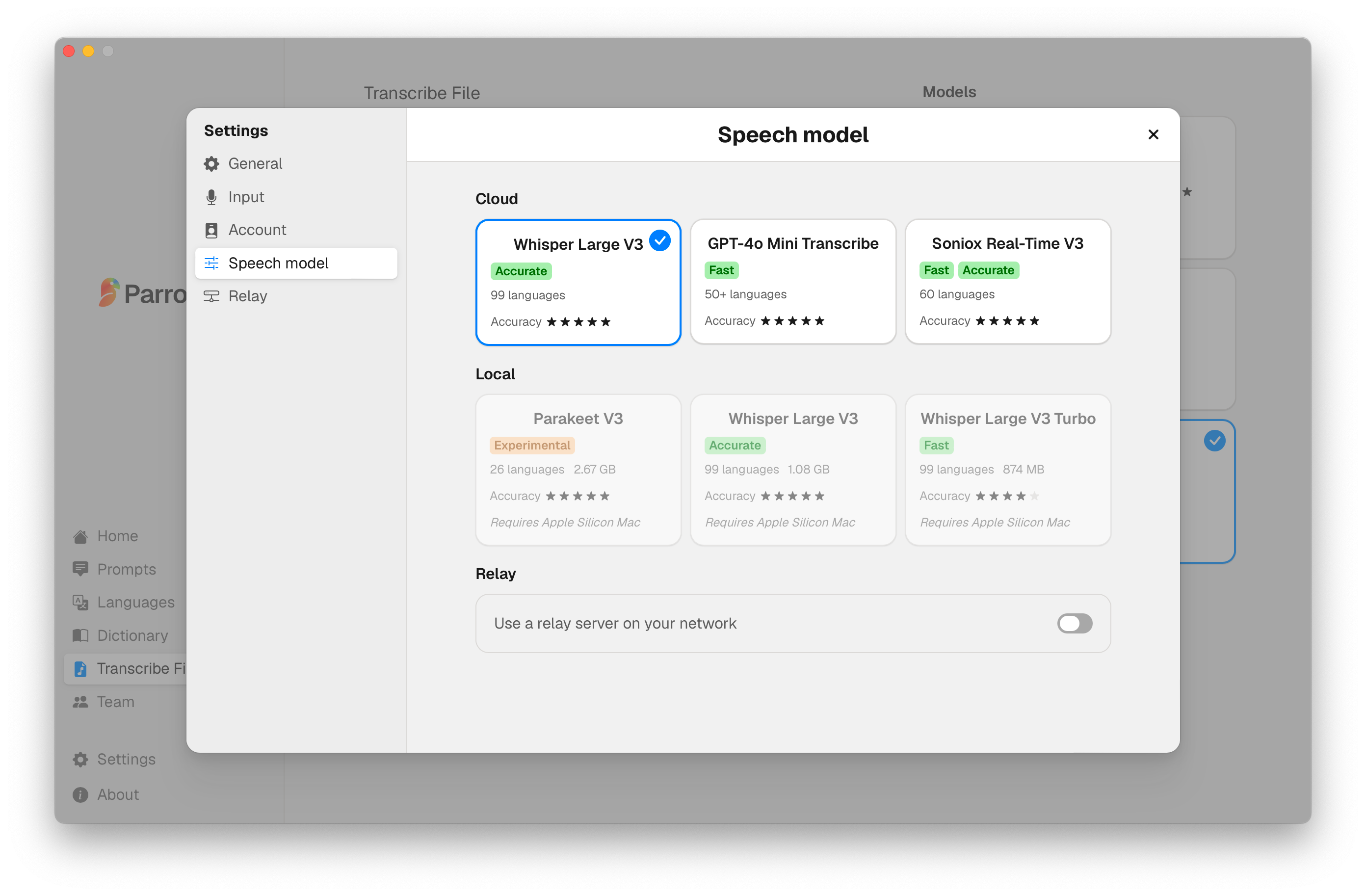
Task: Click 'Requires Apple Silicon Mac' under Parakeet V3
Action: pos(565,522)
